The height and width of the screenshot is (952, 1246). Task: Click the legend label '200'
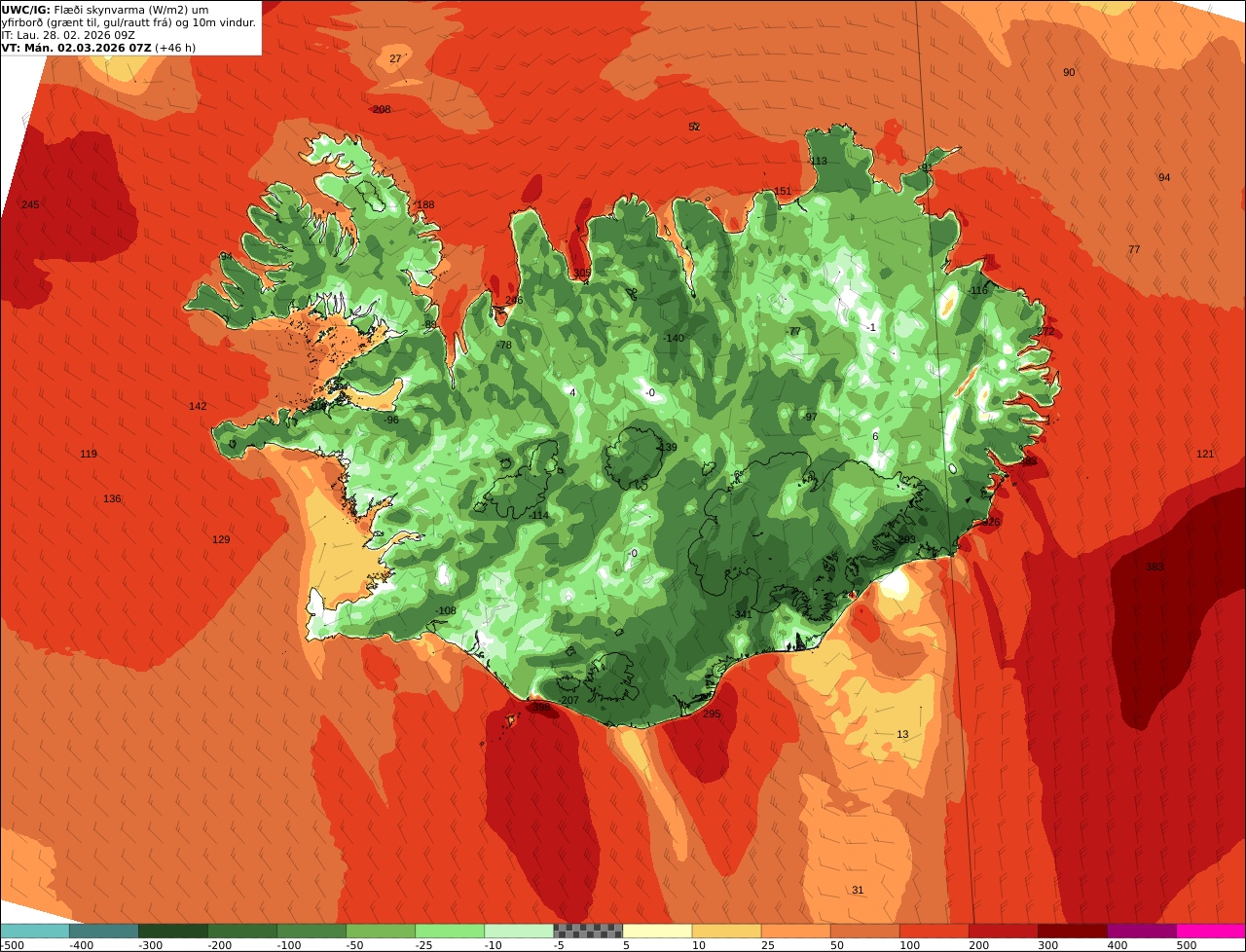977,945
